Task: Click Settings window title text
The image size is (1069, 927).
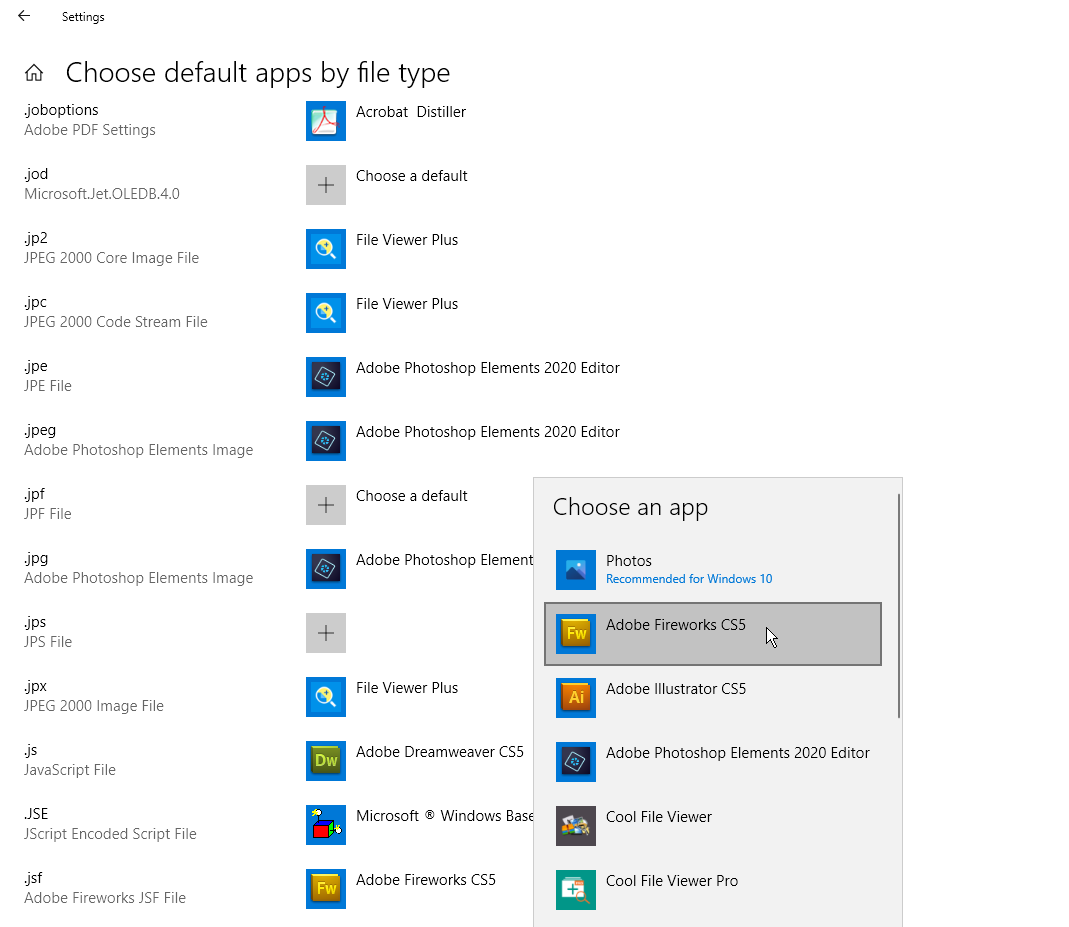Action: (83, 17)
